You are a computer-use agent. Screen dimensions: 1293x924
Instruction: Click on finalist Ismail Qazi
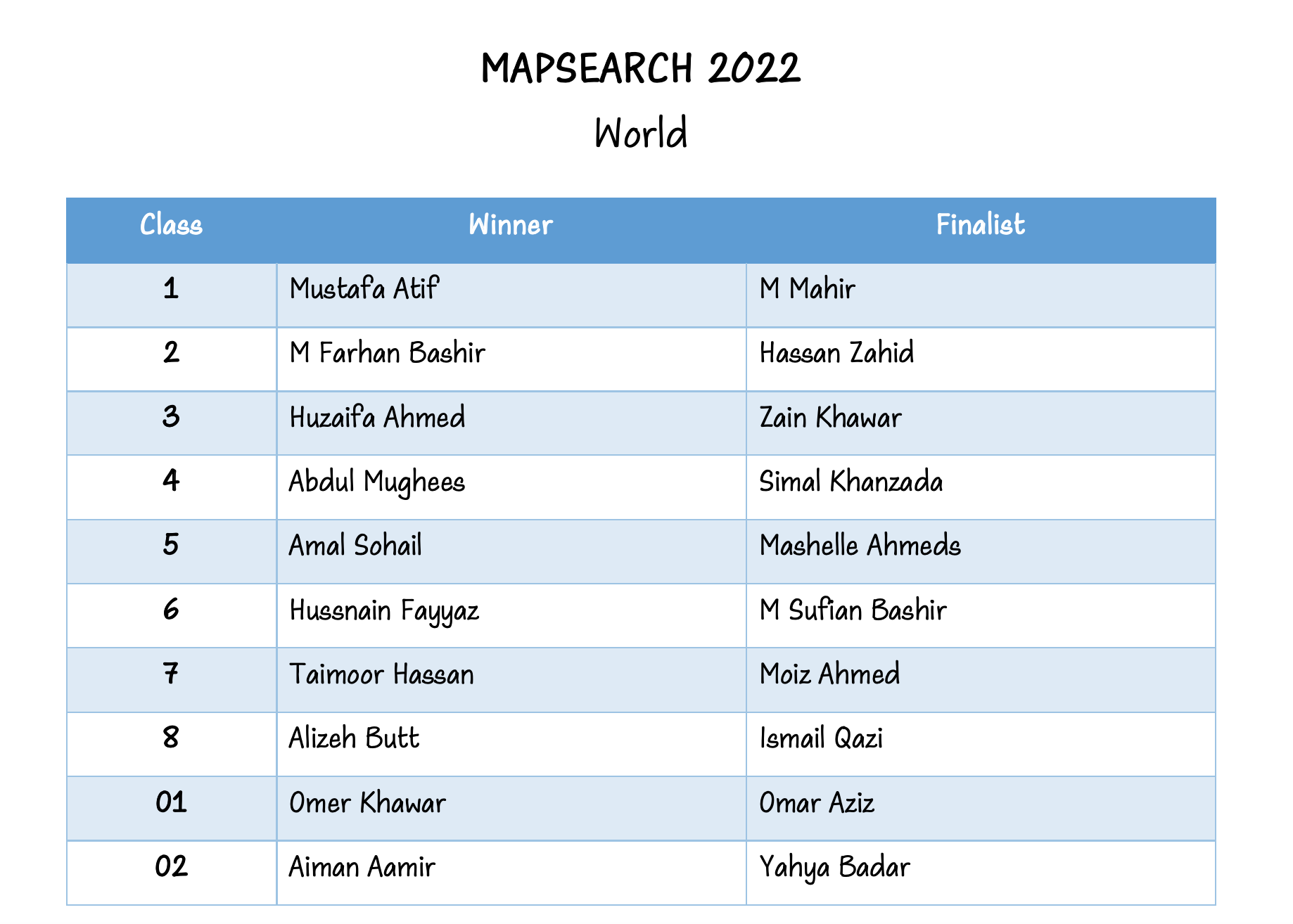(x=821, y=738)
